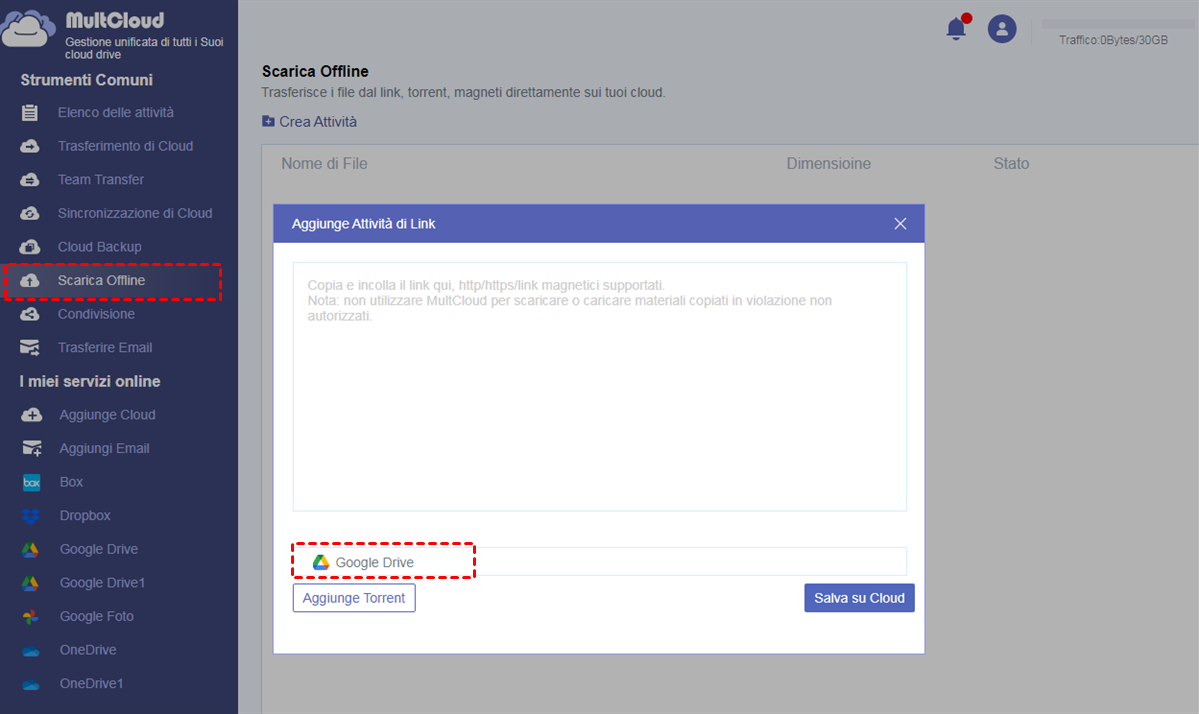Click the Salva su Cloud button

[x=859, y=598]
